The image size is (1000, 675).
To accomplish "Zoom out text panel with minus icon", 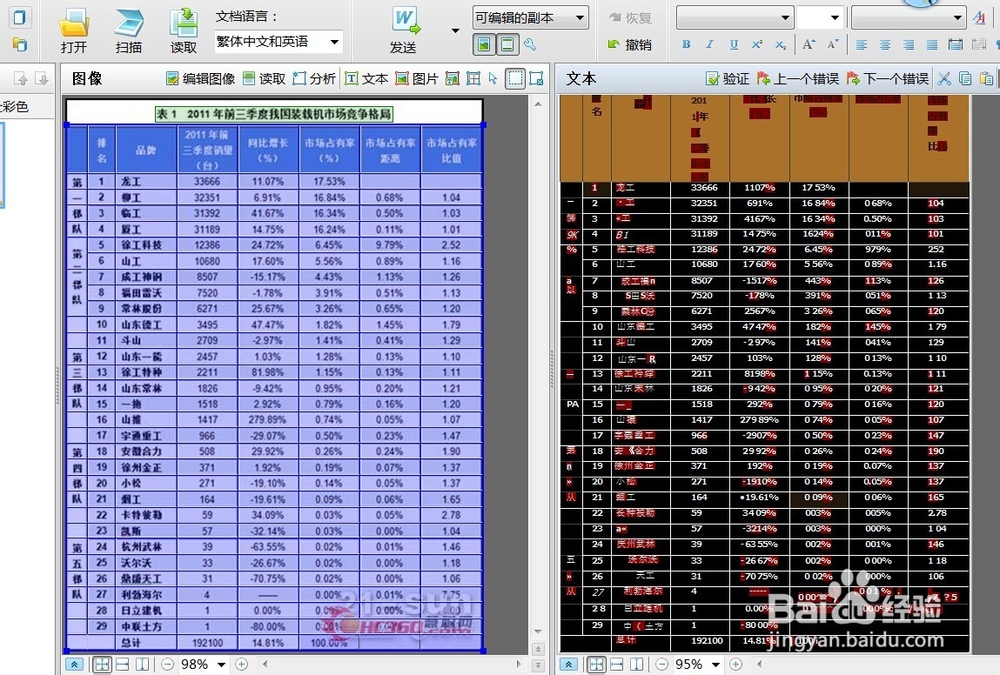I will coord(661,664).
